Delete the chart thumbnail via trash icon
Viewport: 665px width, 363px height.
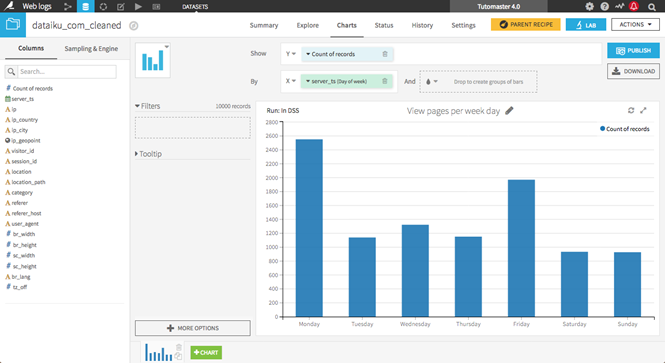click(179, 347)
